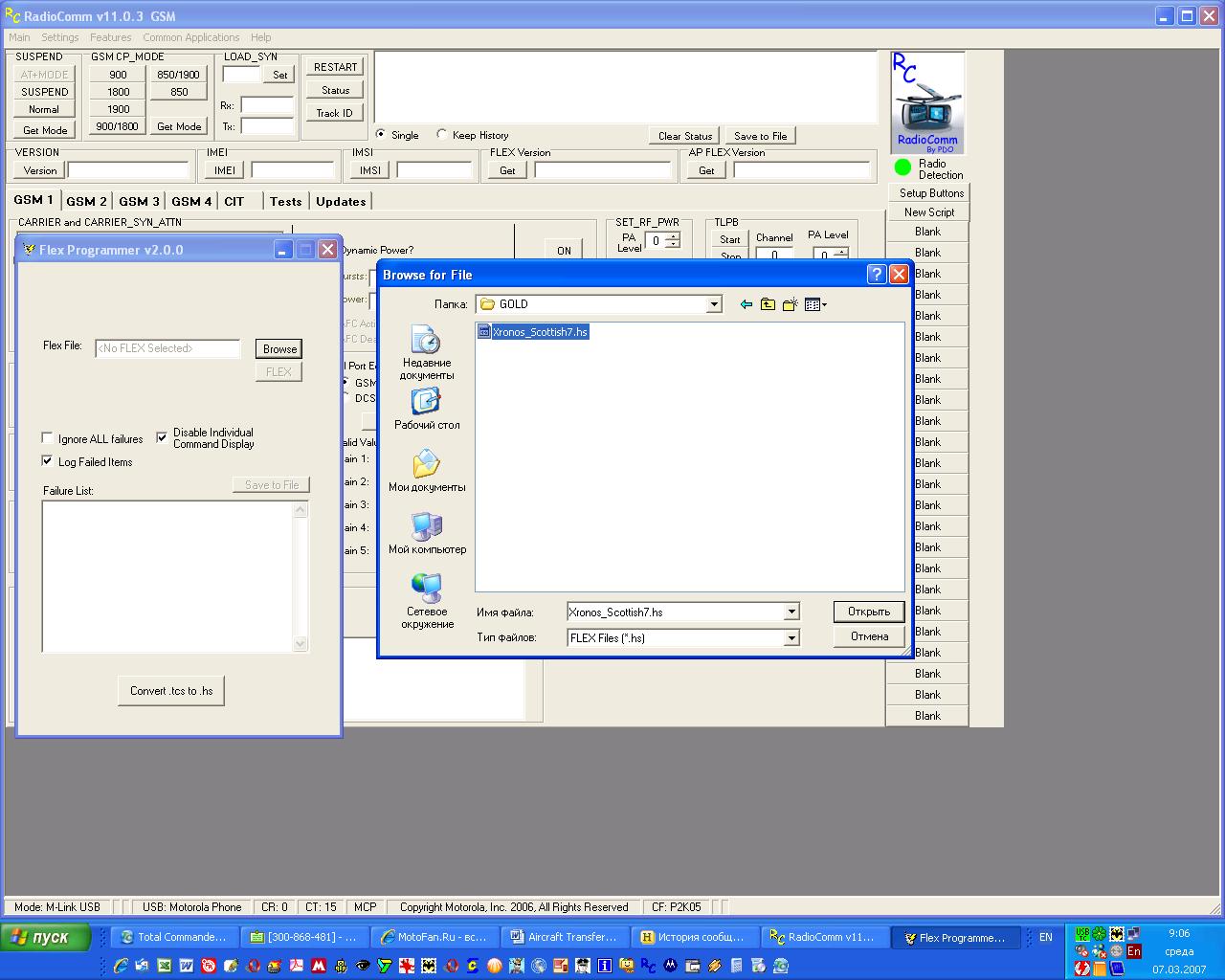
Task: Open the Help menu
Action: (x=260, y=37)
